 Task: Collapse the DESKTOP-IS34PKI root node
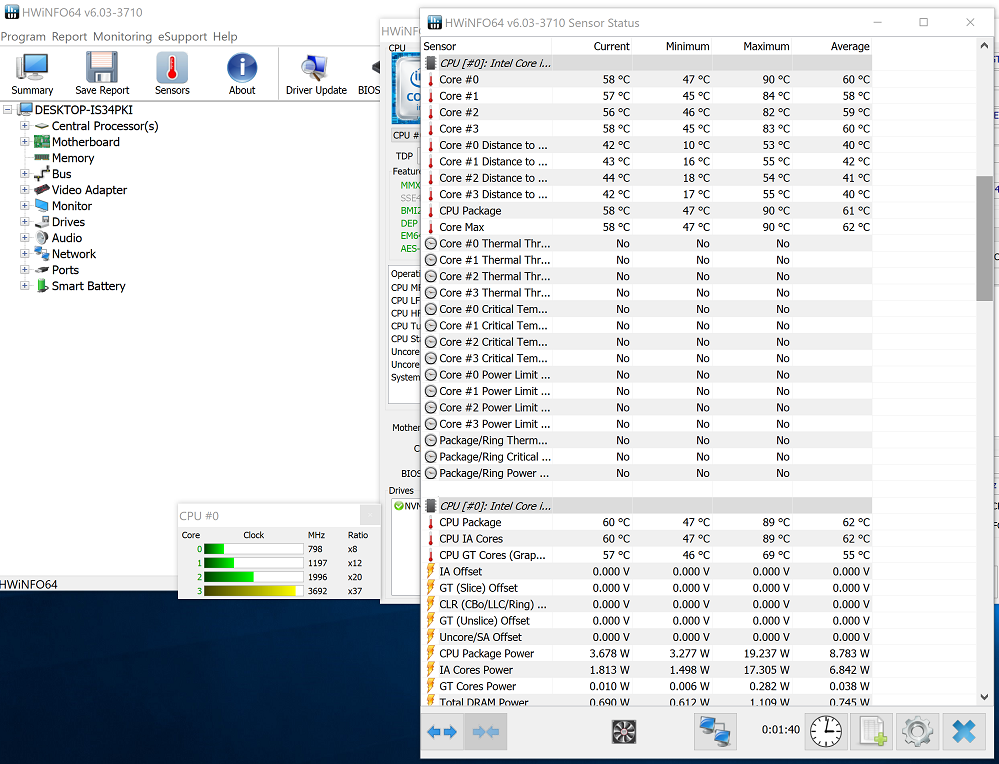(x=8, y=110)
